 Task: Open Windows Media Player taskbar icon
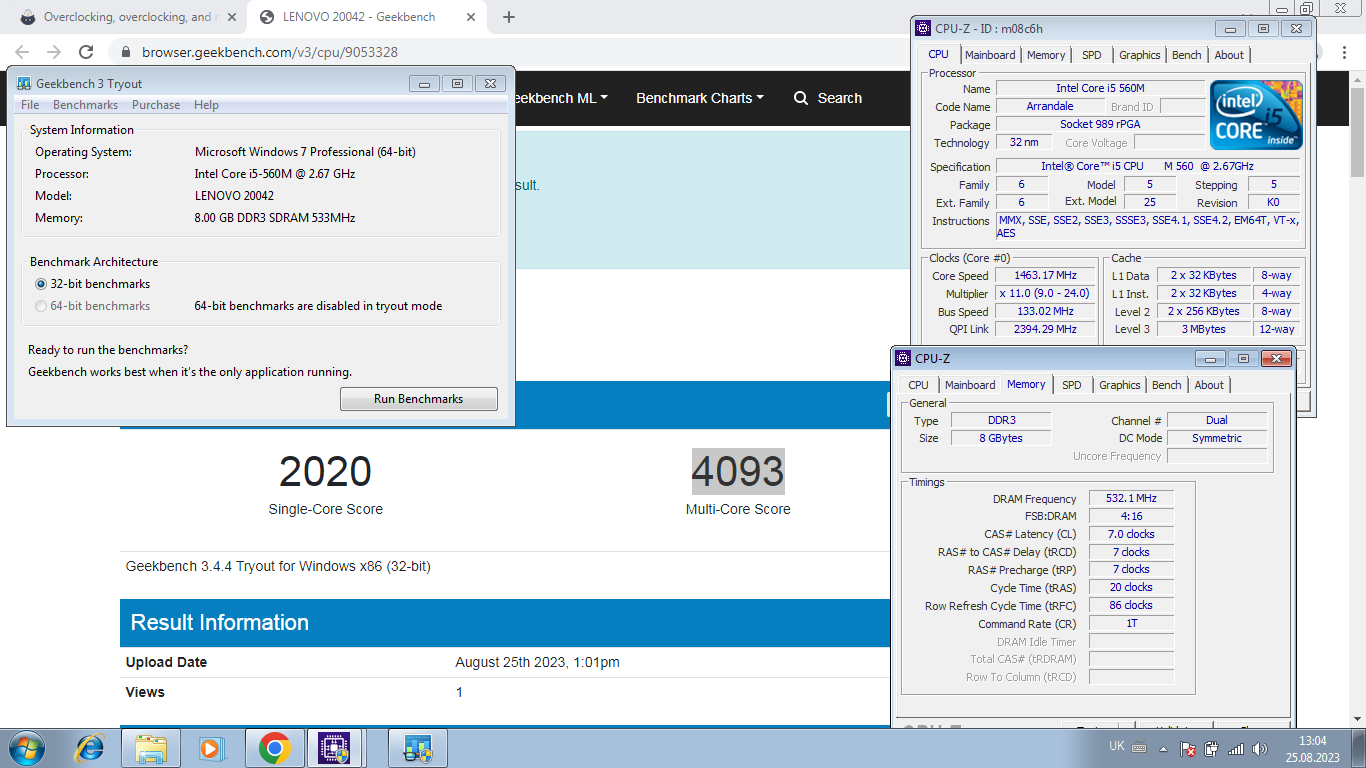[x=210, y=748]
